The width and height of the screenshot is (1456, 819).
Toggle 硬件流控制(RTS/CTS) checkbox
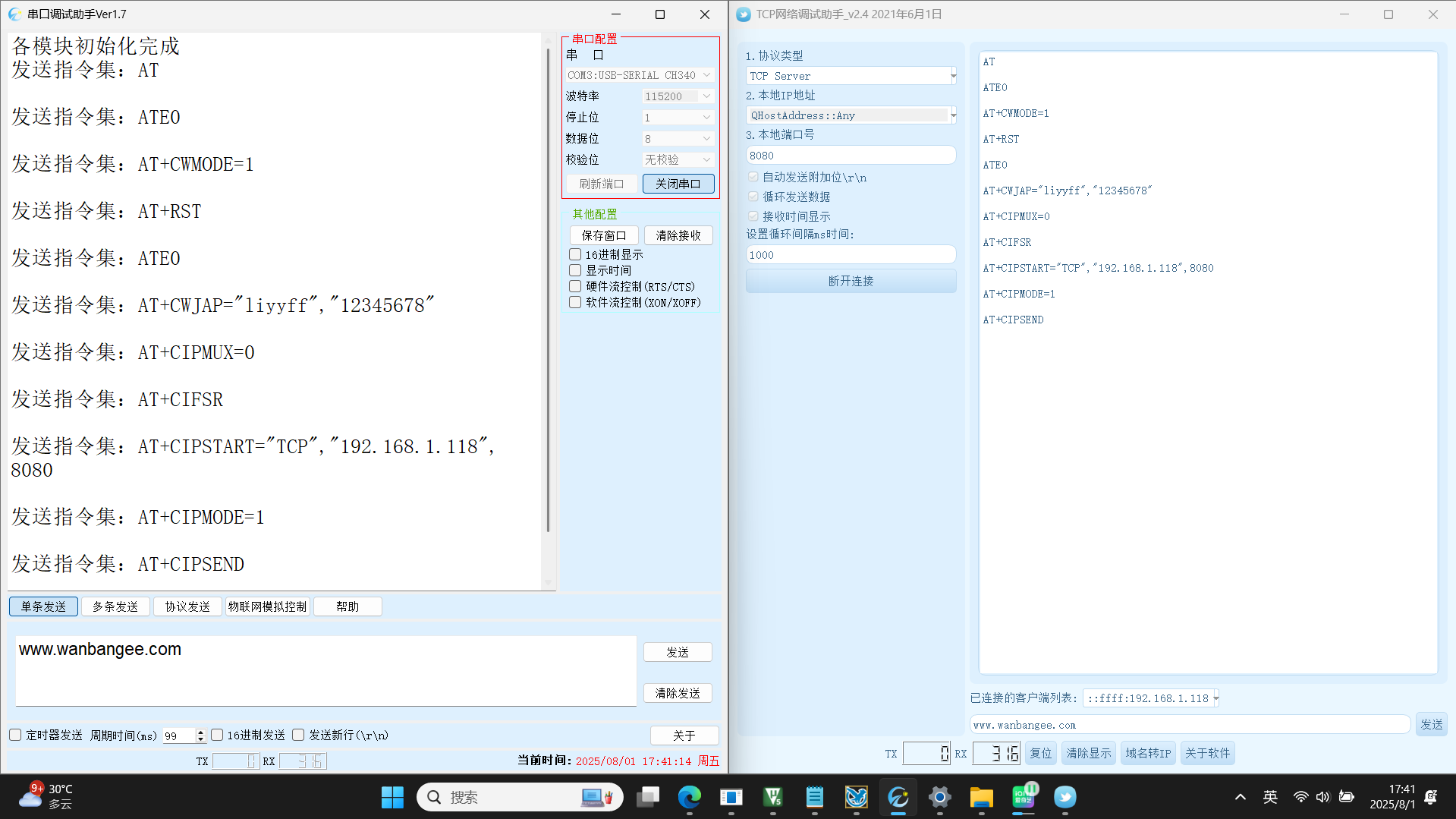pyautogui.click(x=575, y=286)
